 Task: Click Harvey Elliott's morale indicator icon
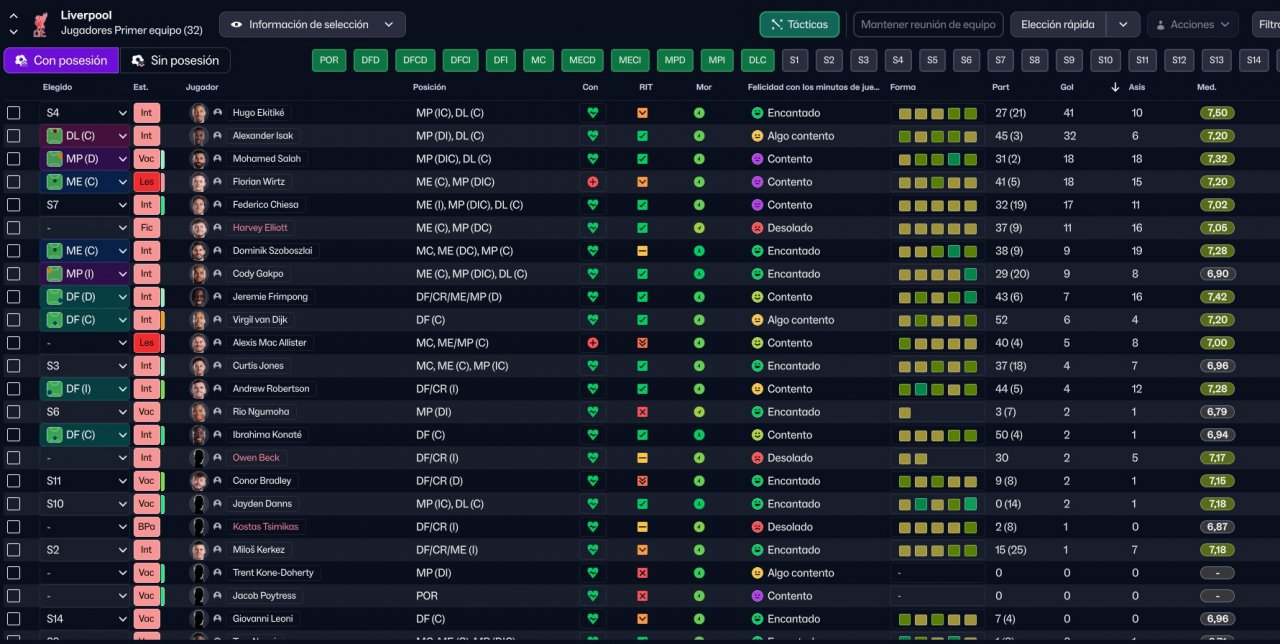pos(699,228)
